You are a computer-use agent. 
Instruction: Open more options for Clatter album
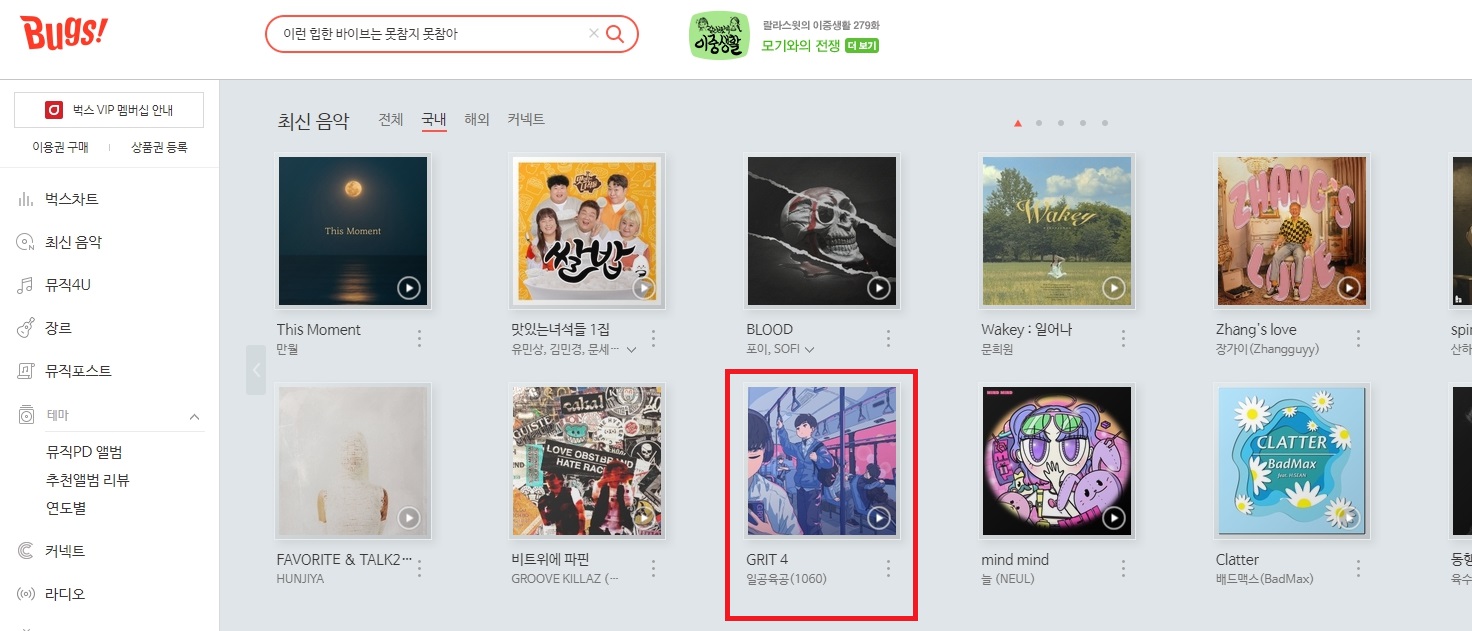coord(1358,568)
